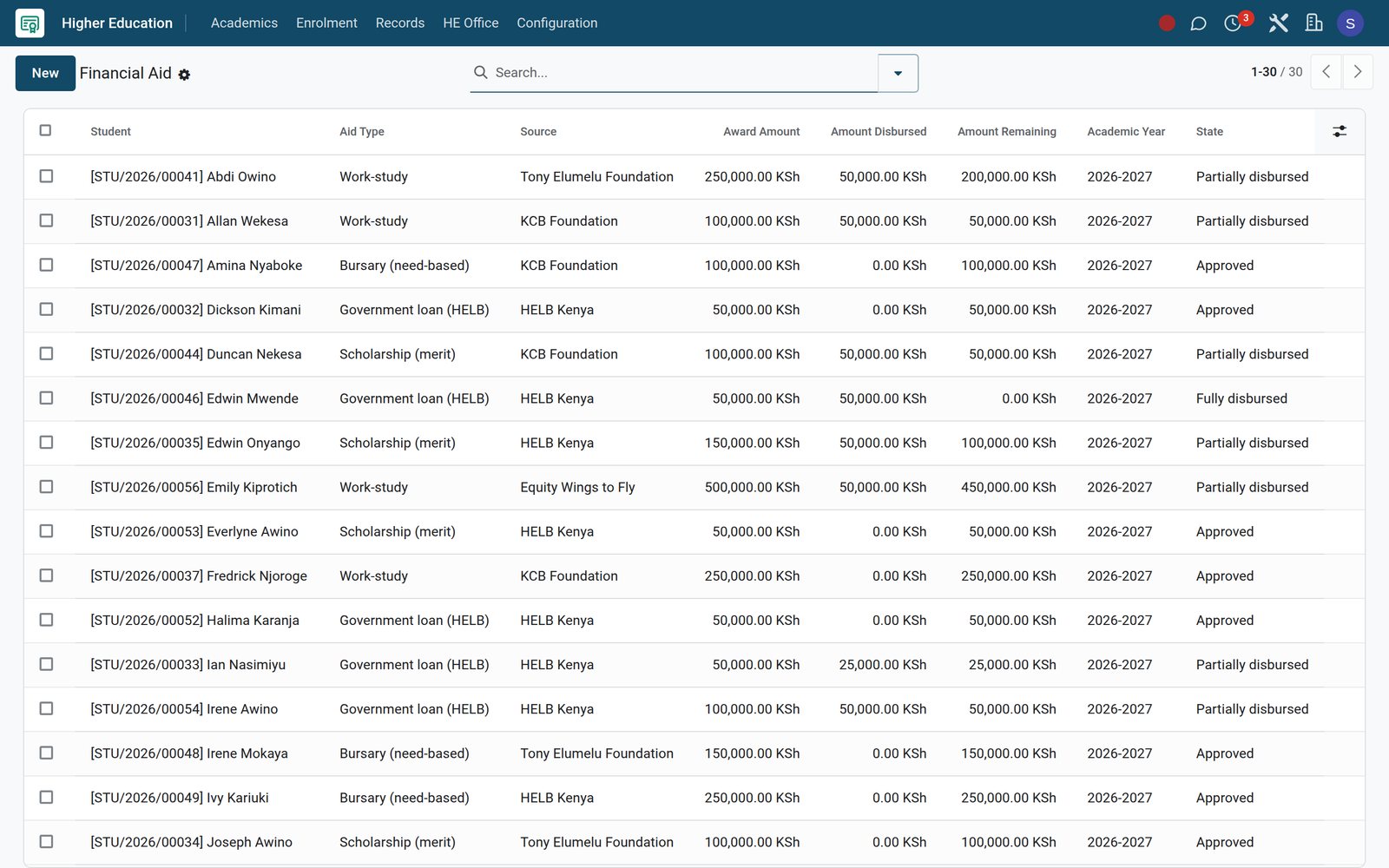Viewport: 1389px width, 868px height.
Task: Click the New button
Action: coord(45,73)
